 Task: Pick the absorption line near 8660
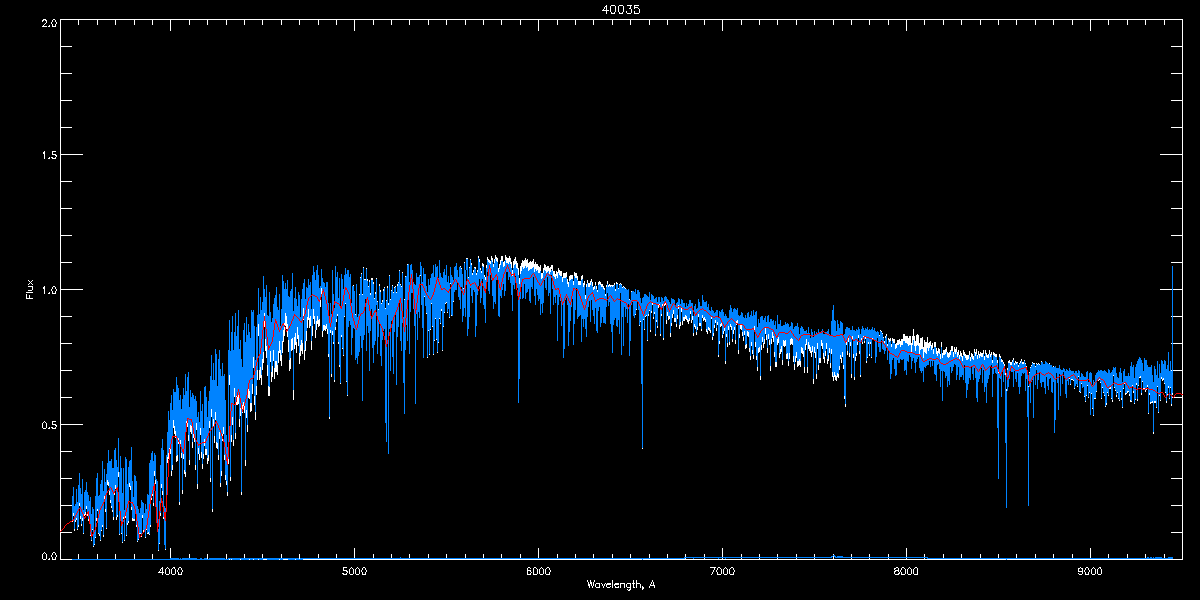click(1027, 440)
